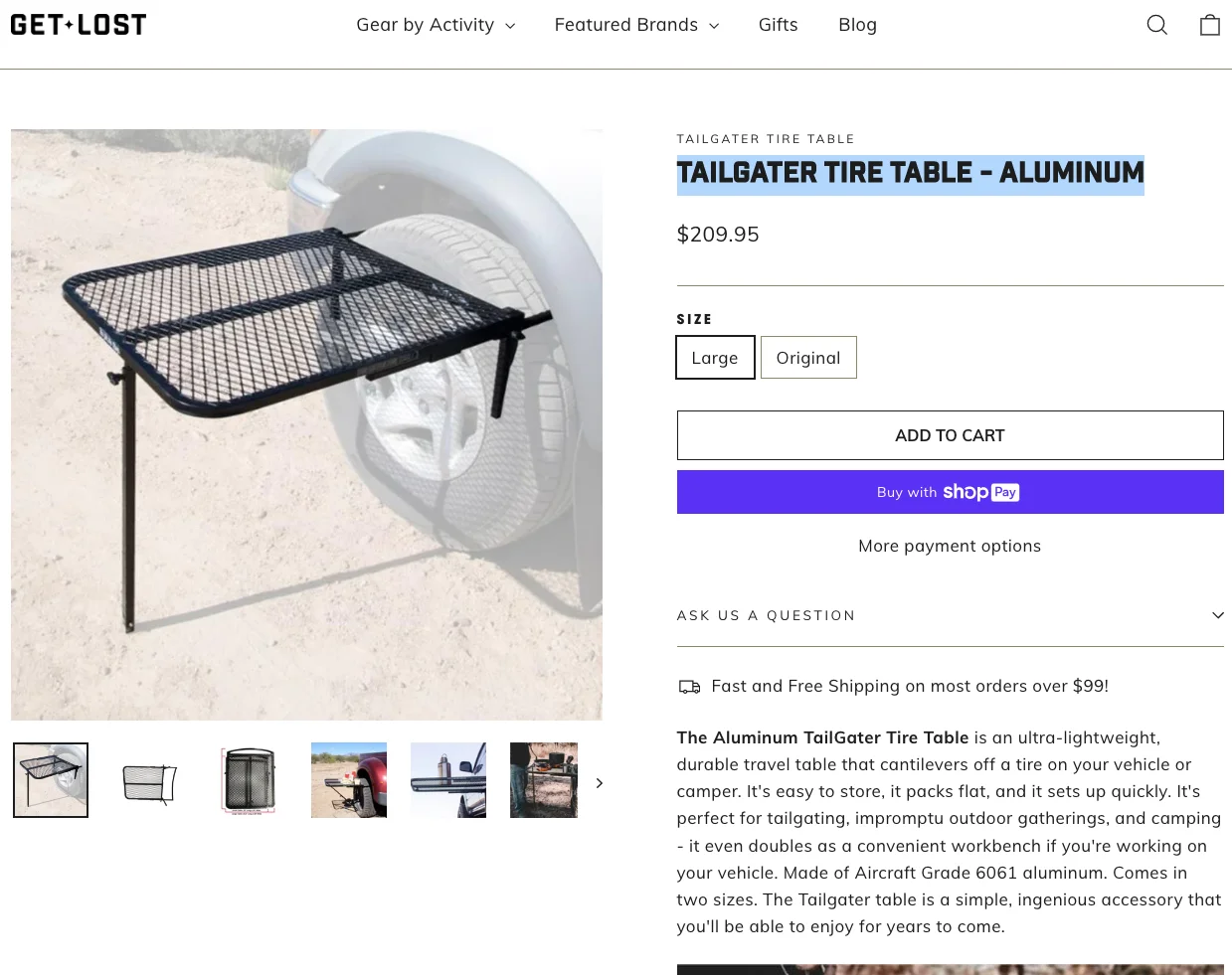The width and height of the screenshot is (1232, 975).
Task: Buy now with Shop Pay
Action: point(950,492)
